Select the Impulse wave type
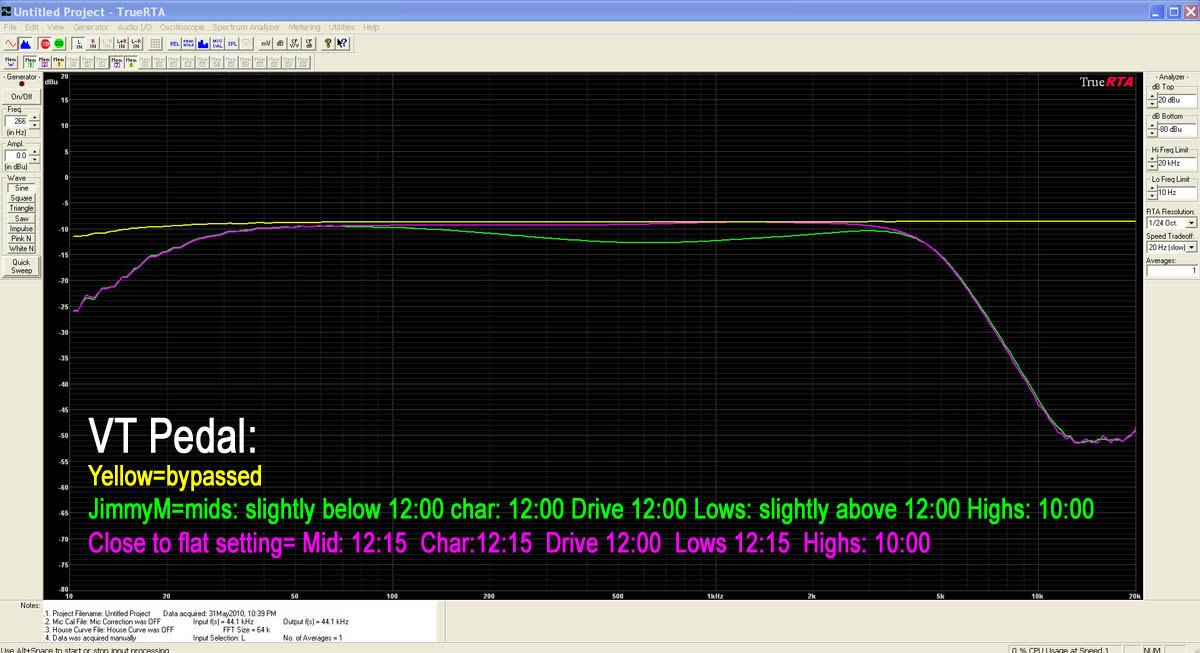Viewport: 1200px width, 653px height. coord(21,228)
